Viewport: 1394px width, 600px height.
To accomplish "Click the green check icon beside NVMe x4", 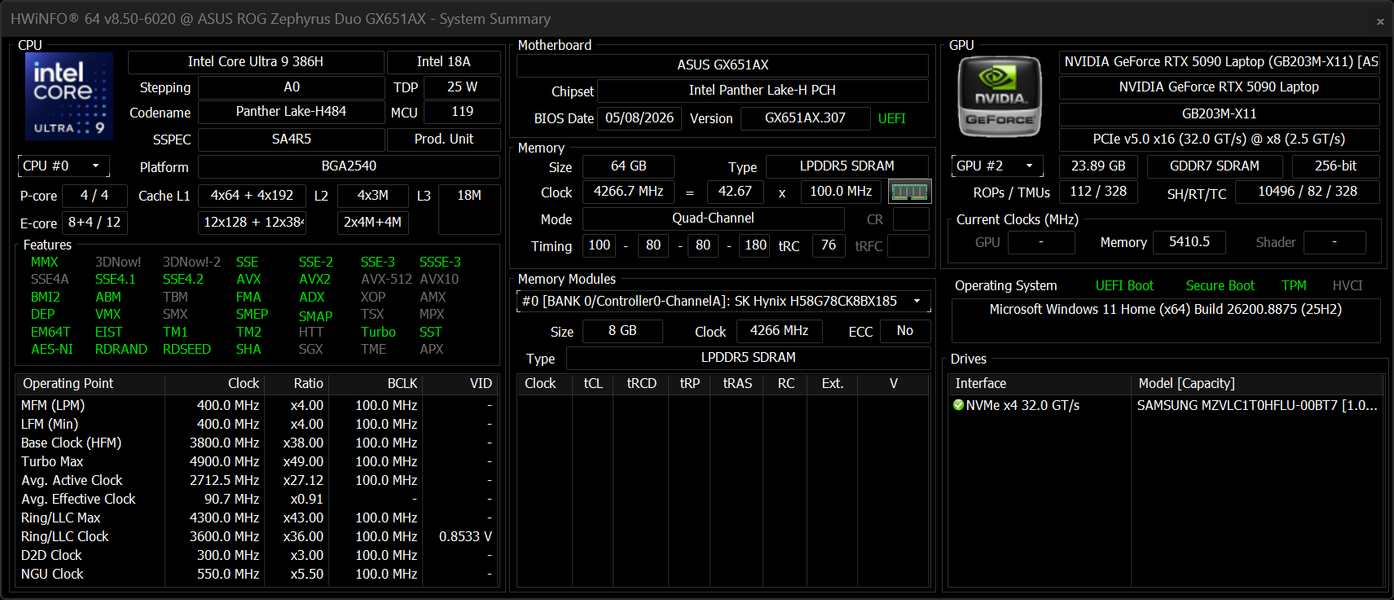I will coord(958,405).
